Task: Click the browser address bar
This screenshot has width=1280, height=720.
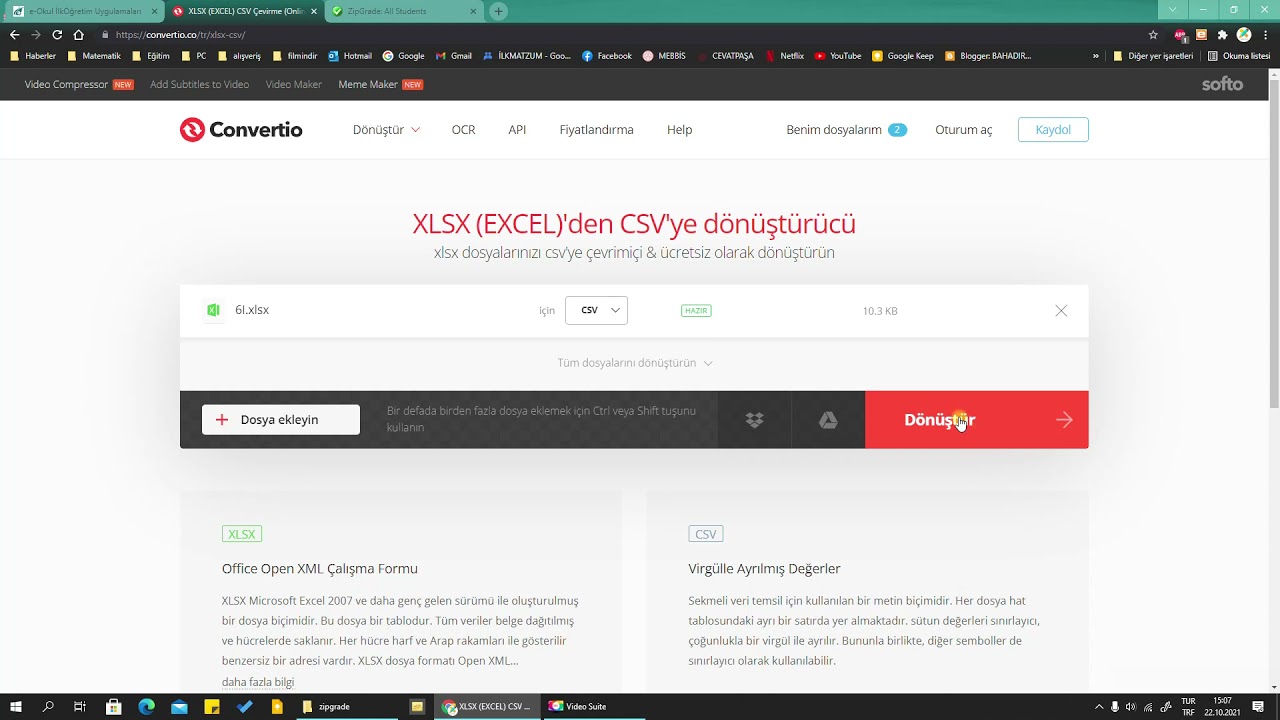Action: (x=620, y=34)
